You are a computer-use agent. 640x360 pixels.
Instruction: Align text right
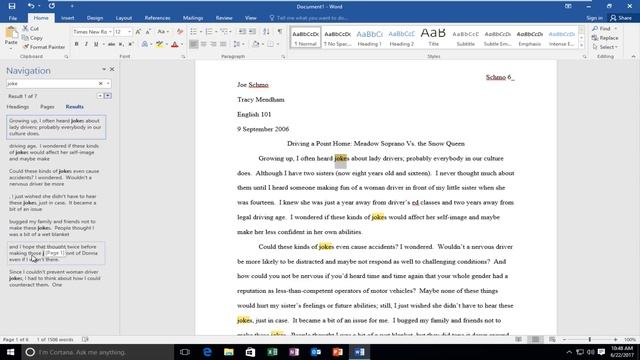coord(213,44)
